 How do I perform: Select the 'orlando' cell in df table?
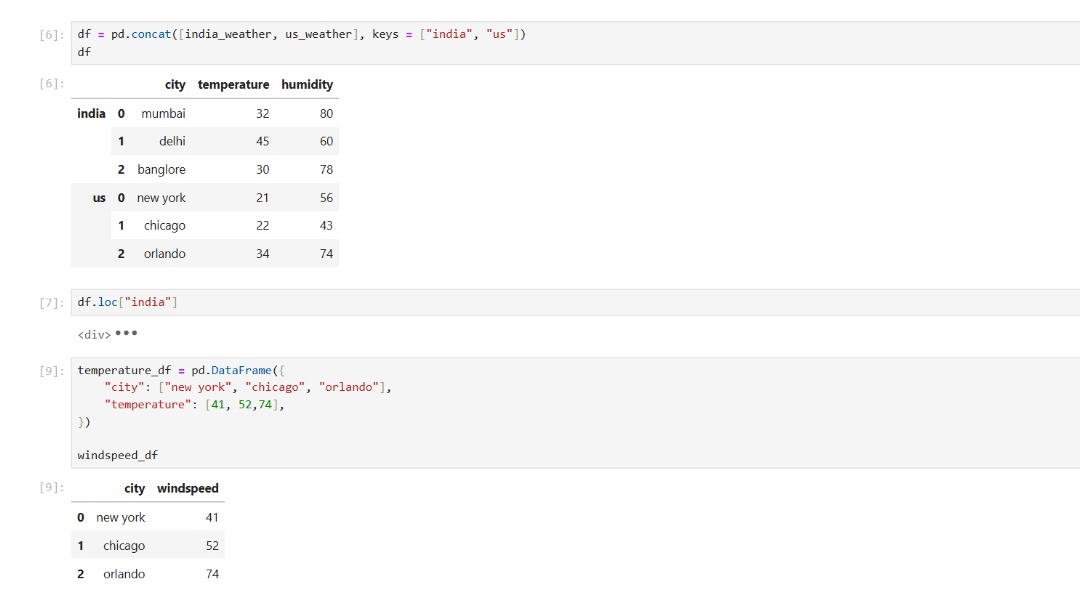(165, 254)
